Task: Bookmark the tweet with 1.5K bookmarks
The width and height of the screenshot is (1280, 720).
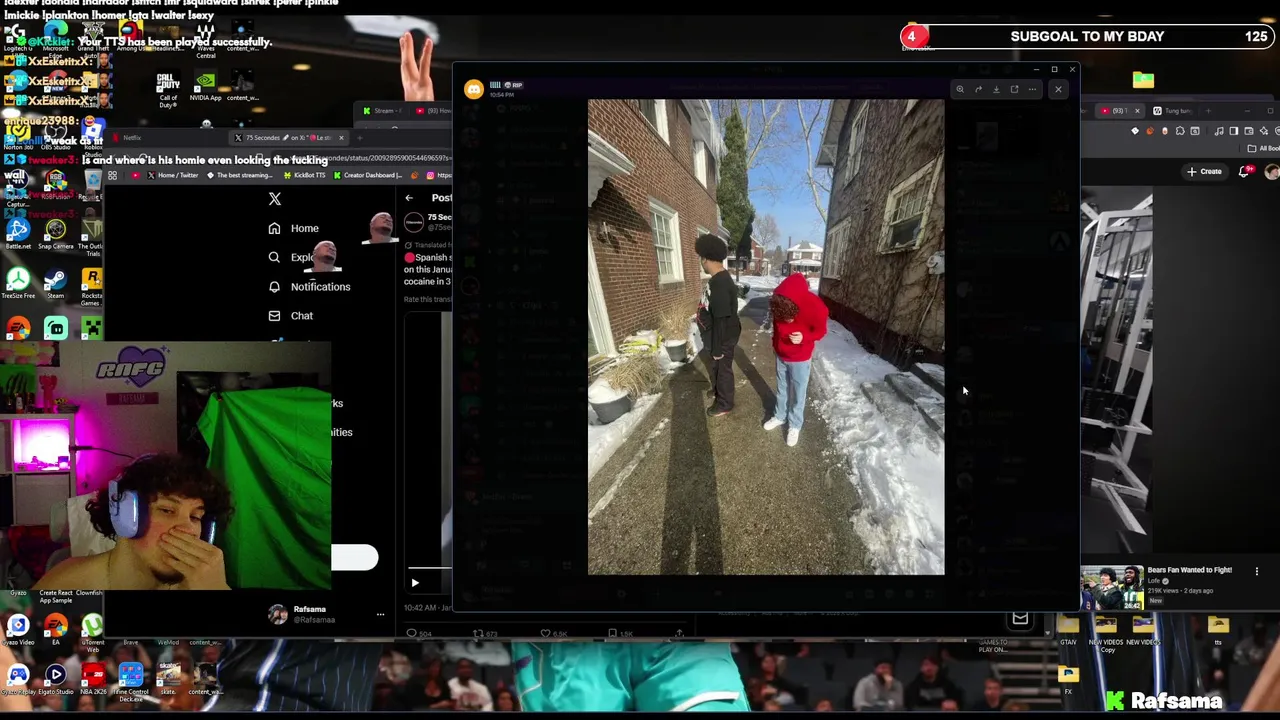Action: 612,633
